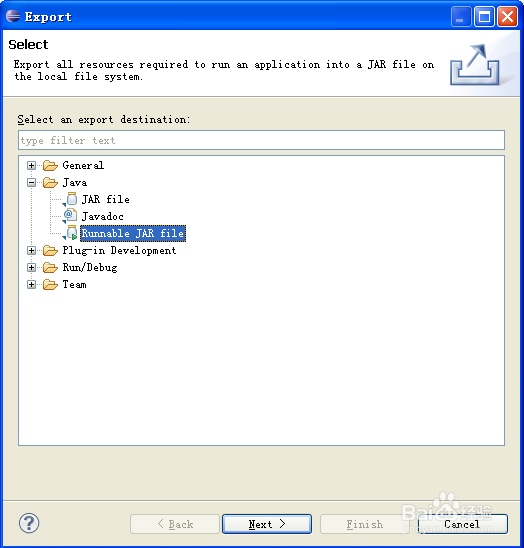
Task: Expand the Team tree node
Action: click(31, 284)
